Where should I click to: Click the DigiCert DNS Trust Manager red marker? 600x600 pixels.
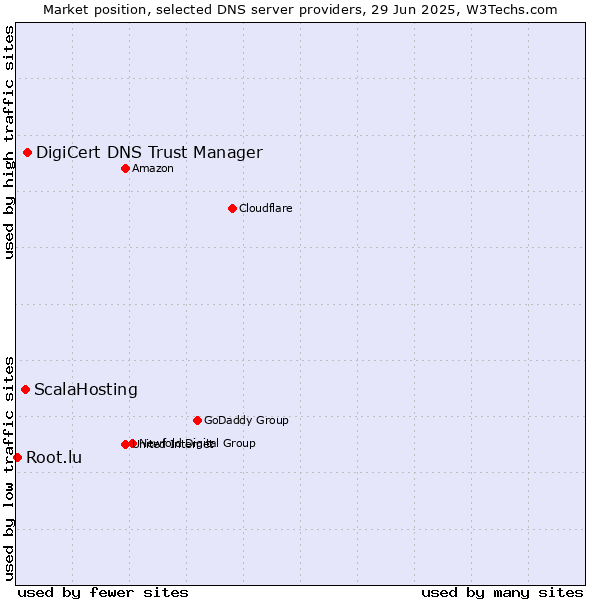coord(28,153)
